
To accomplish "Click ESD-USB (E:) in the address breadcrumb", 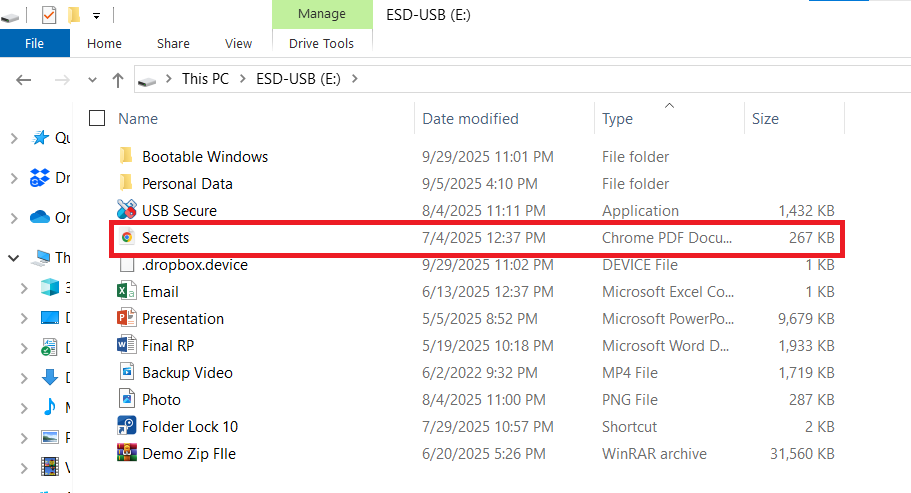I will [298, 79].
